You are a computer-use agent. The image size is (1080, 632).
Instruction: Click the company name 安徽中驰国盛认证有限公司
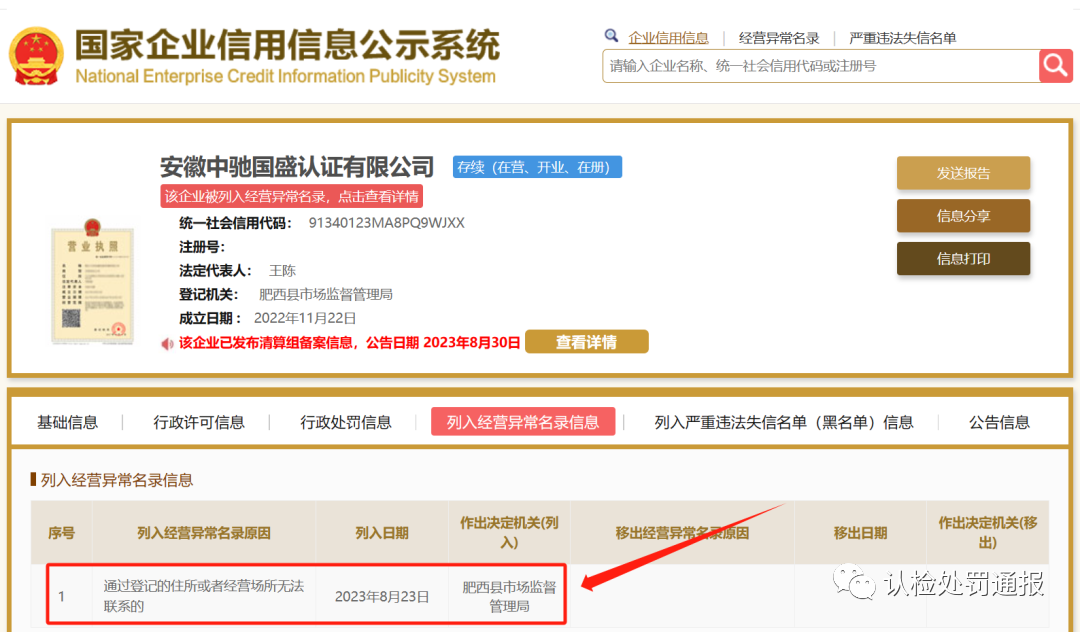[x=297, y=167]
